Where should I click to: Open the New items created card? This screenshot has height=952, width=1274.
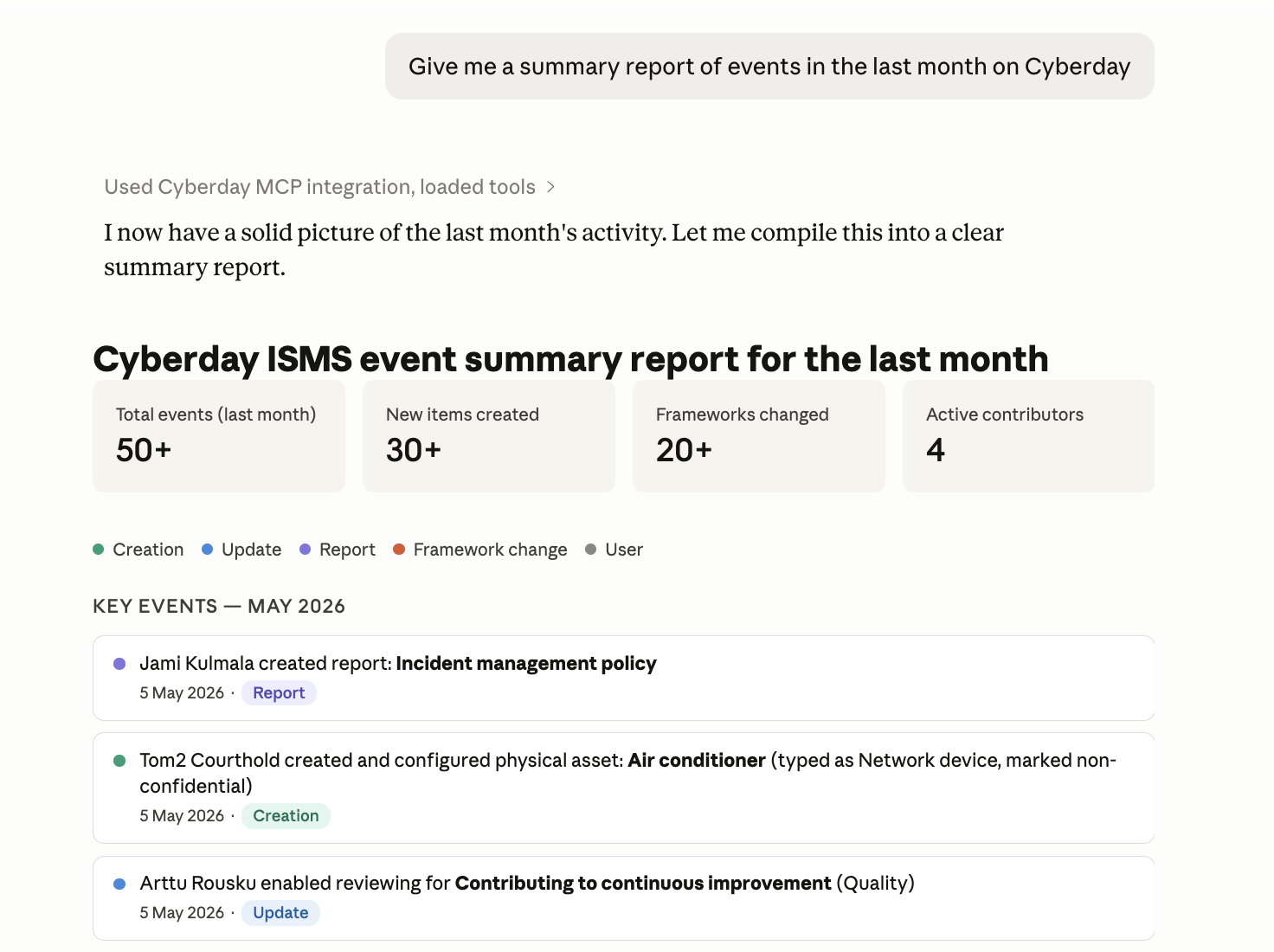pyautogui.click(x=489, y=436)
